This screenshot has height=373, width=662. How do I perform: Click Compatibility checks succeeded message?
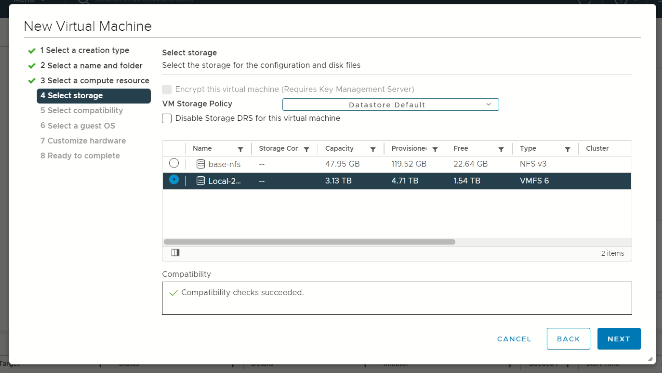242,292
